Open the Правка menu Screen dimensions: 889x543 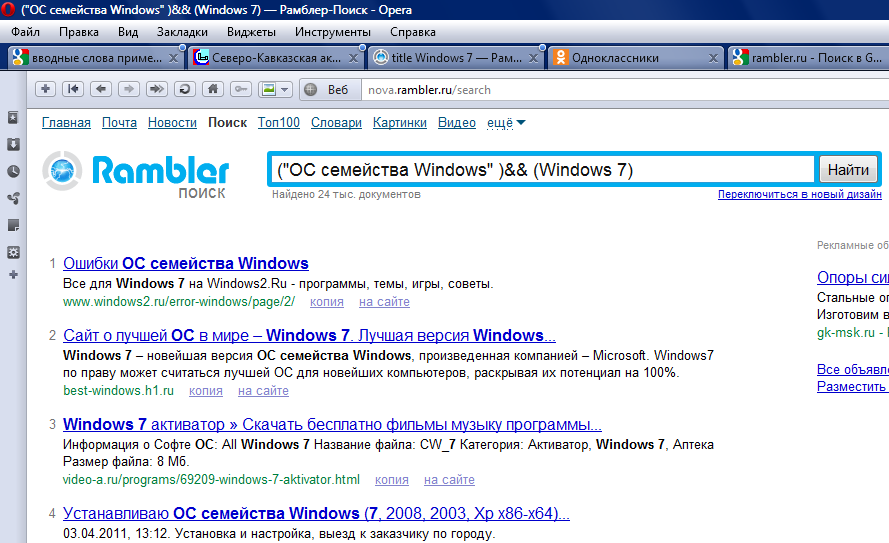[79, 32]
